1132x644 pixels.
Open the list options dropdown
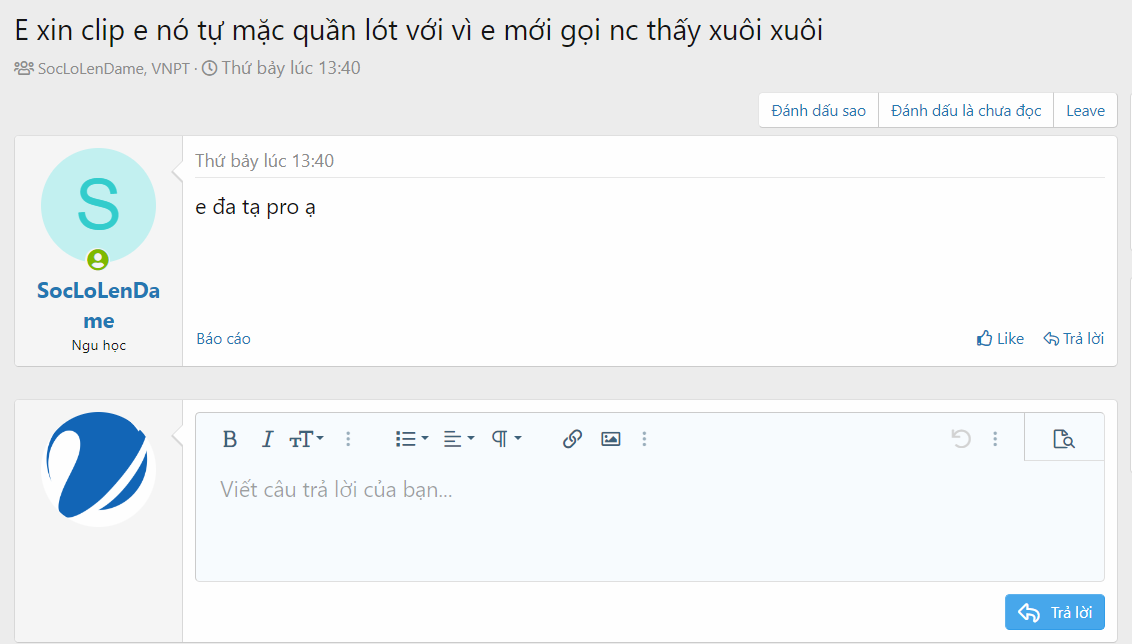click(412, 439)
